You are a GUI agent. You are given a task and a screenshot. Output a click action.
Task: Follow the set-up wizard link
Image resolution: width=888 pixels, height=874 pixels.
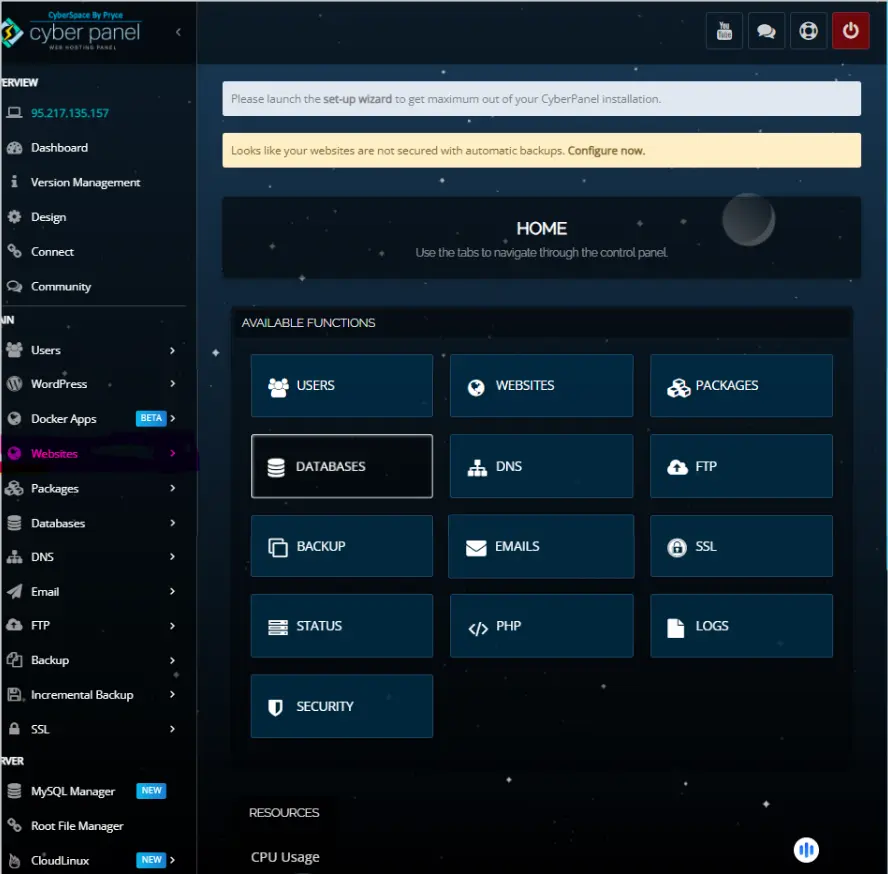(x=357, y=99)
